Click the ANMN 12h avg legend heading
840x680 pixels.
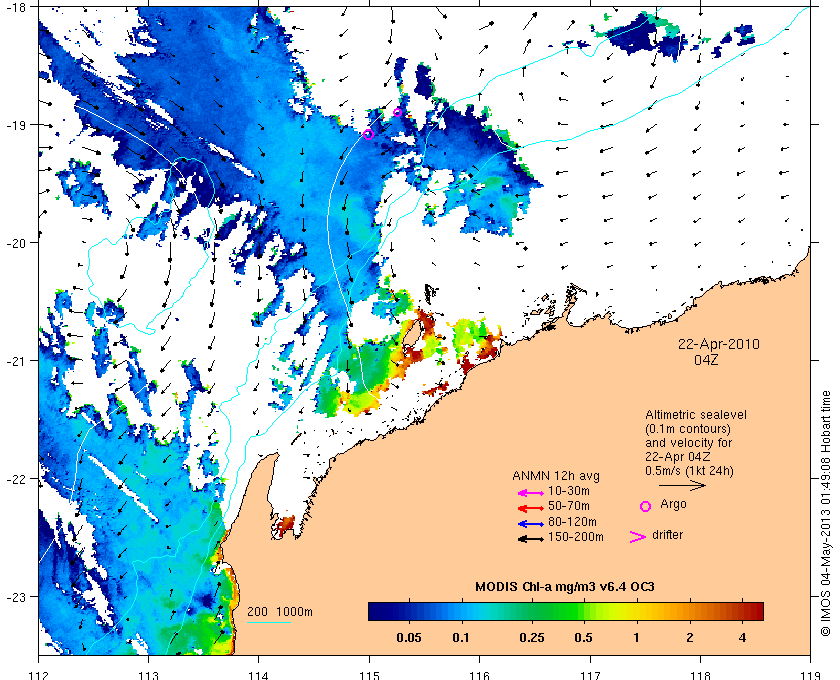[556, 476]
